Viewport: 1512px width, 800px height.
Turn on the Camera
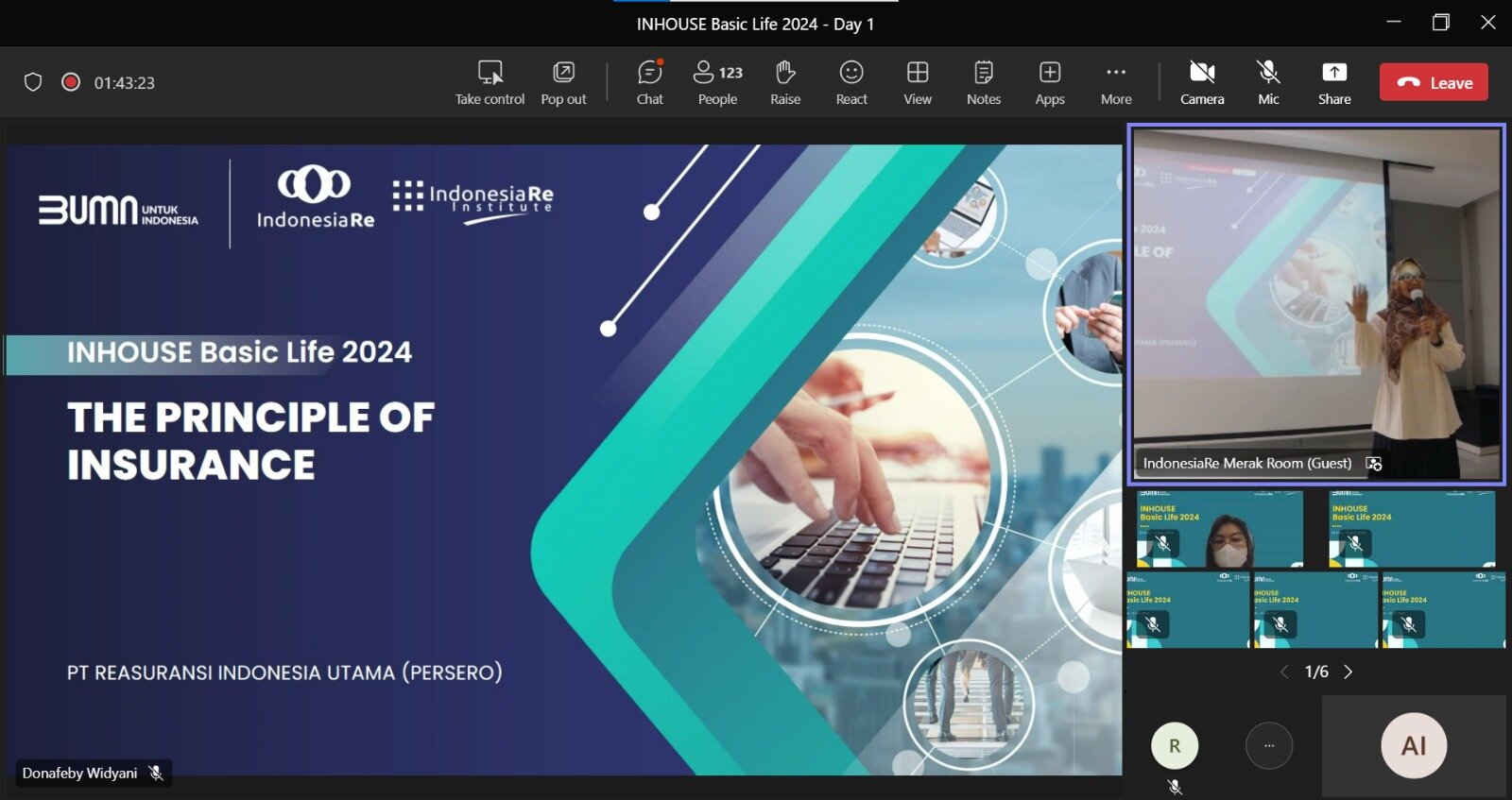point(1202,82)
